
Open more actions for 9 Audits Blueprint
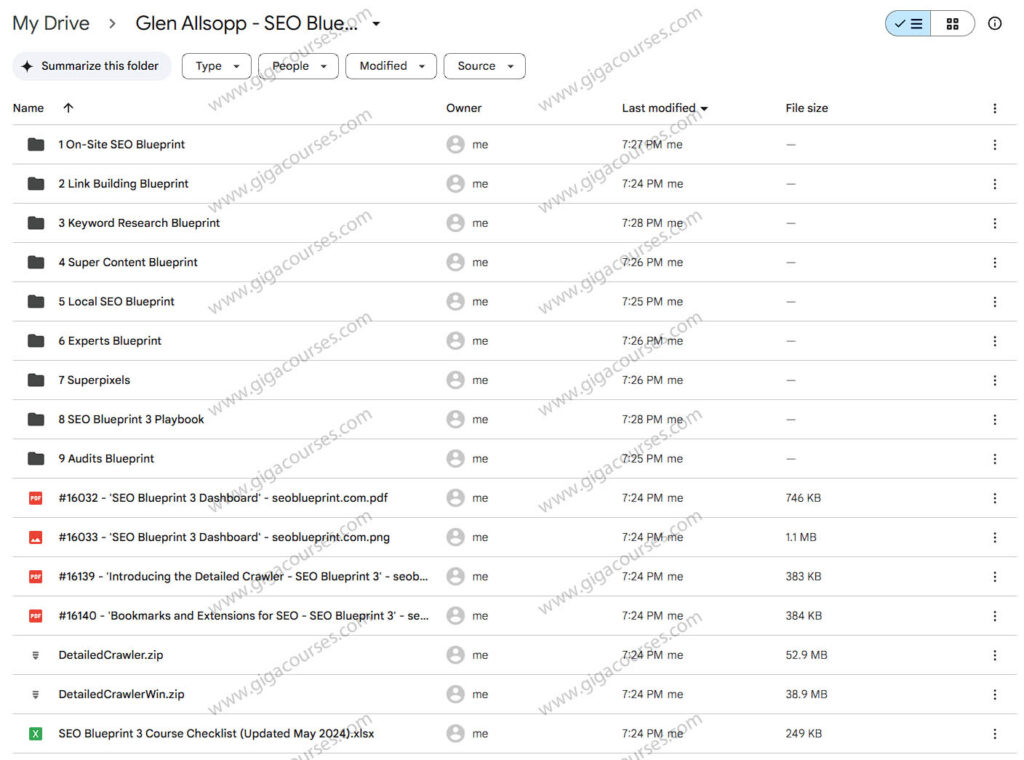994,458
